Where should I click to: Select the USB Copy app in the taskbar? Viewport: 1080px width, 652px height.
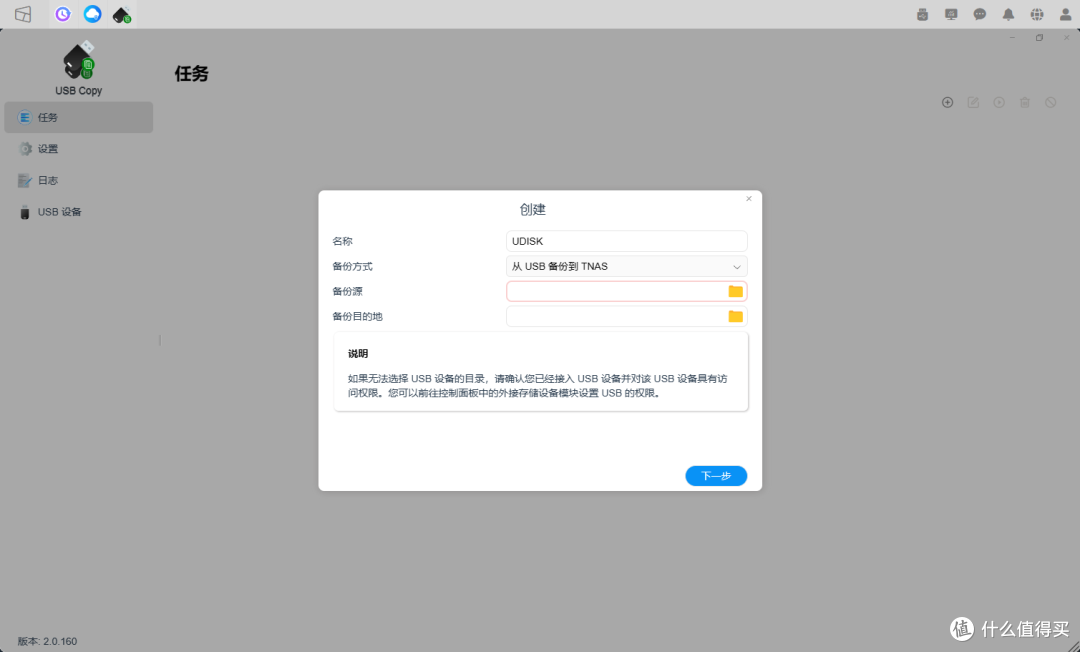click(122, 14)
